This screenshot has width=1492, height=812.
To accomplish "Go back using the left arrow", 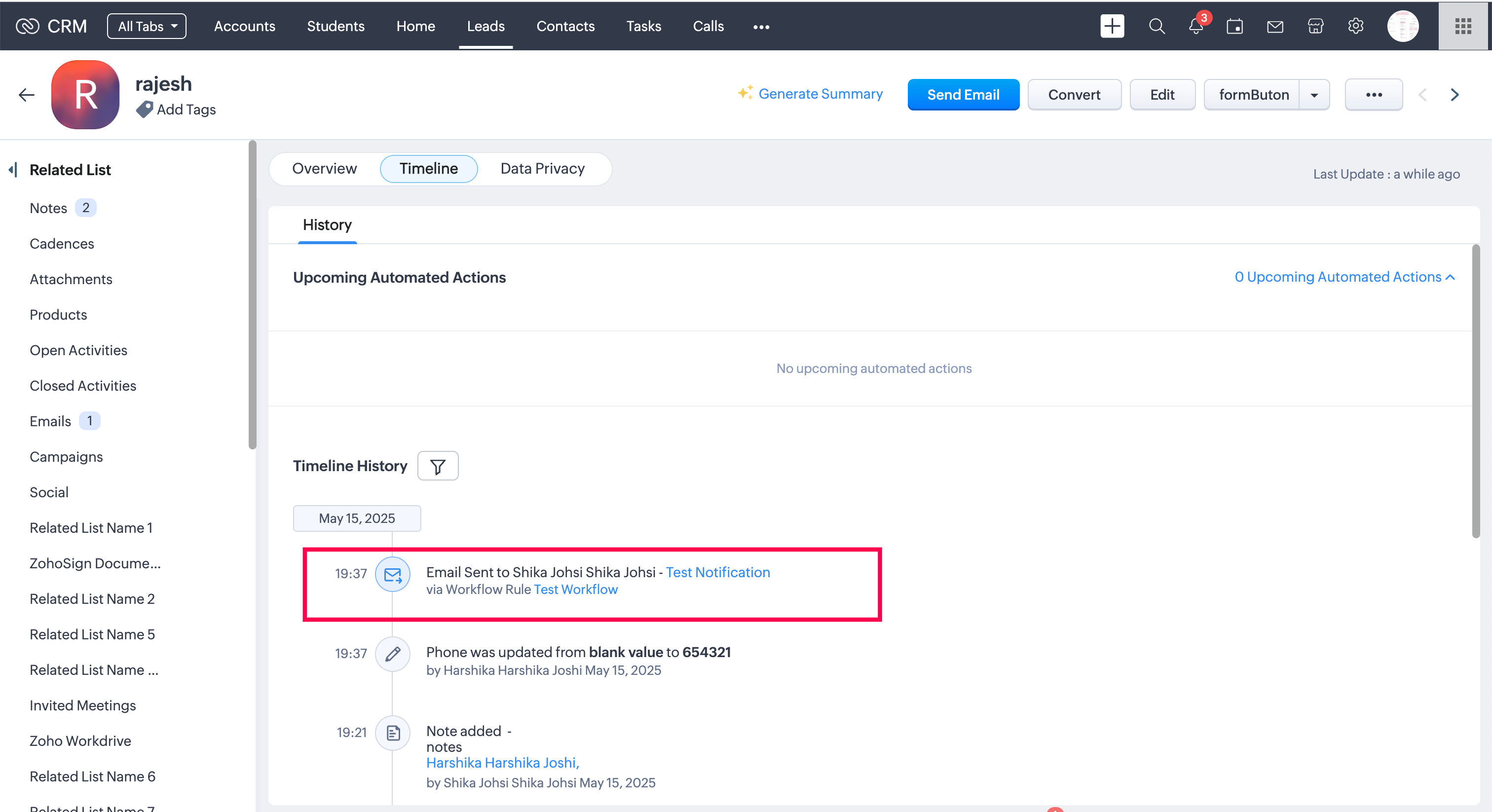I will [27, 95].
